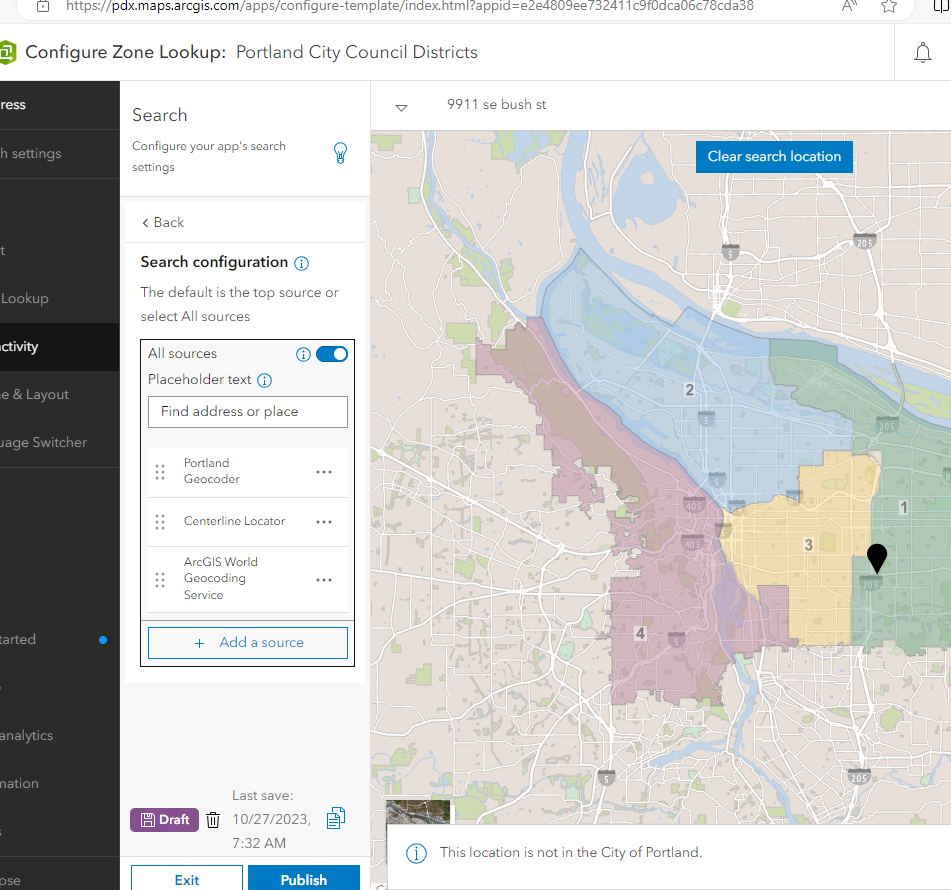Open the Portland Geocoder options menu

tap(323, 471)
